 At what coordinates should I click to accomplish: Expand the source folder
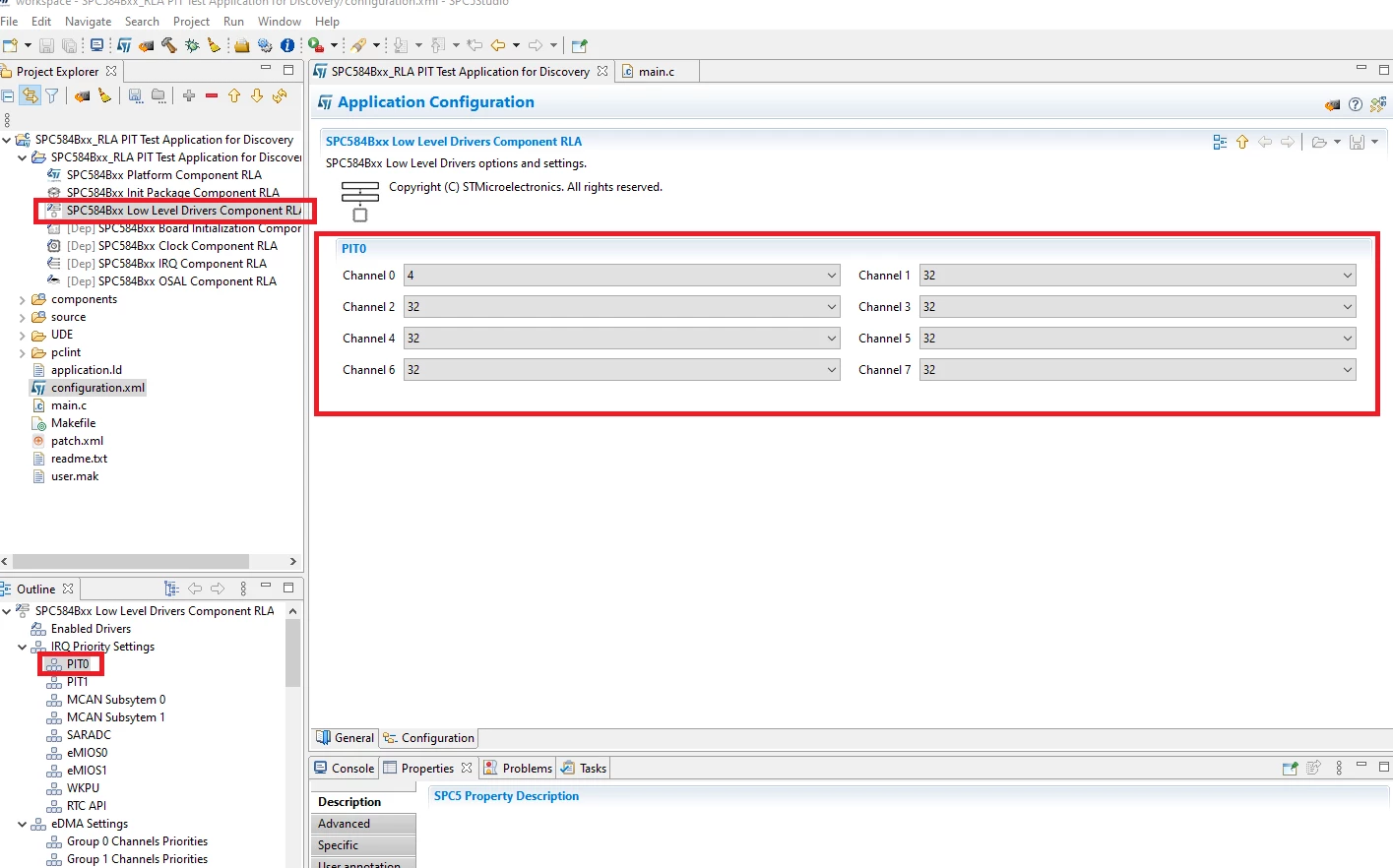point(23,318)
